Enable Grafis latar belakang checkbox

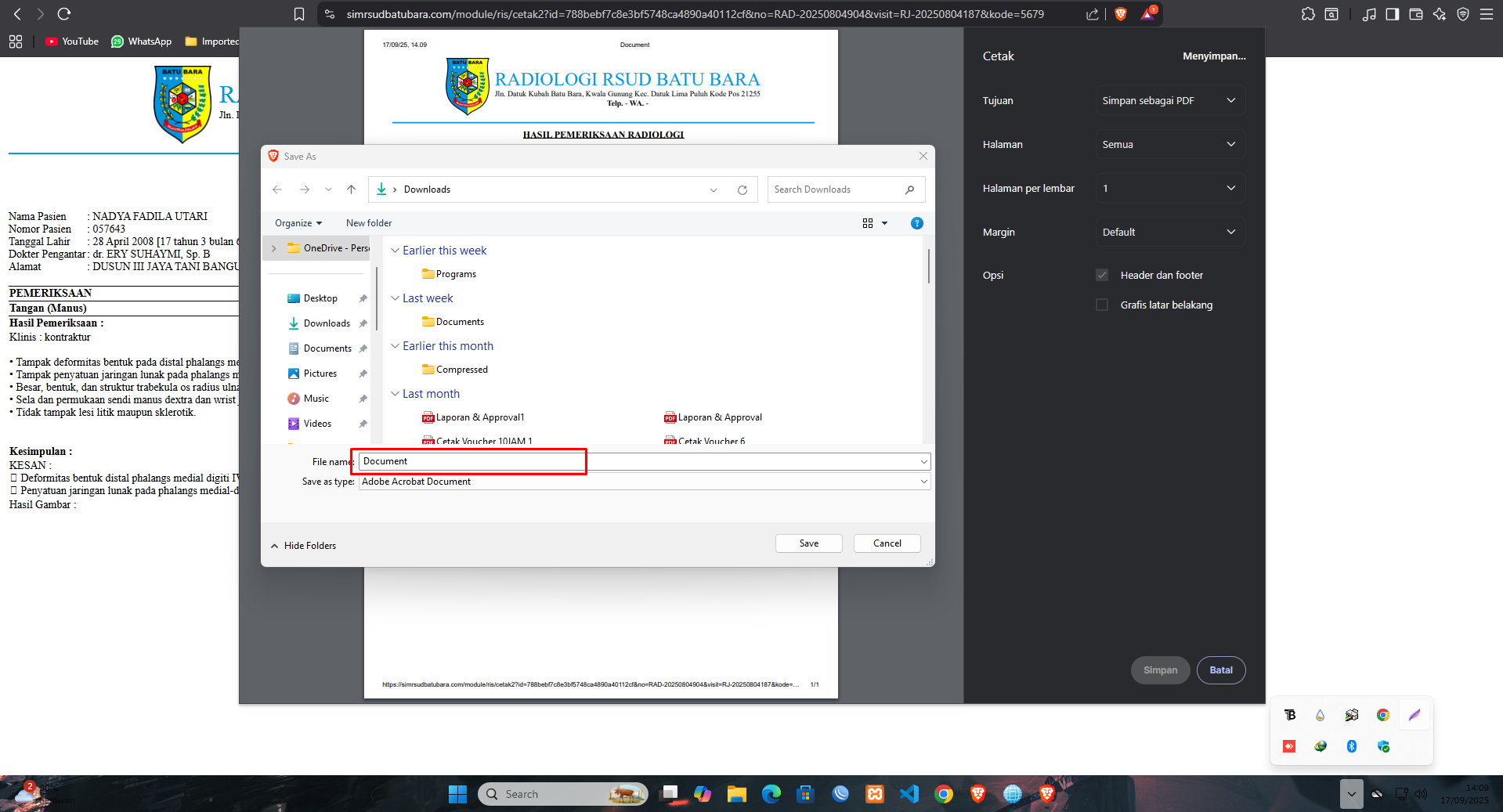tap(1102, 305)
